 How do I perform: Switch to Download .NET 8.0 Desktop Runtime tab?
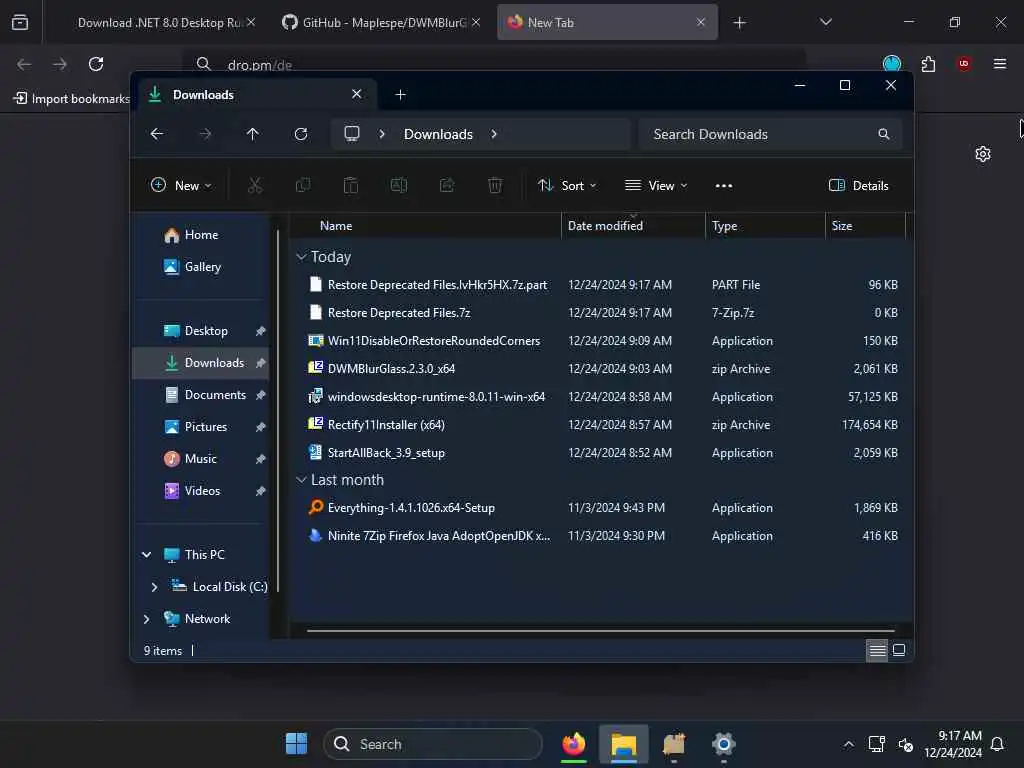coord(159,23)
